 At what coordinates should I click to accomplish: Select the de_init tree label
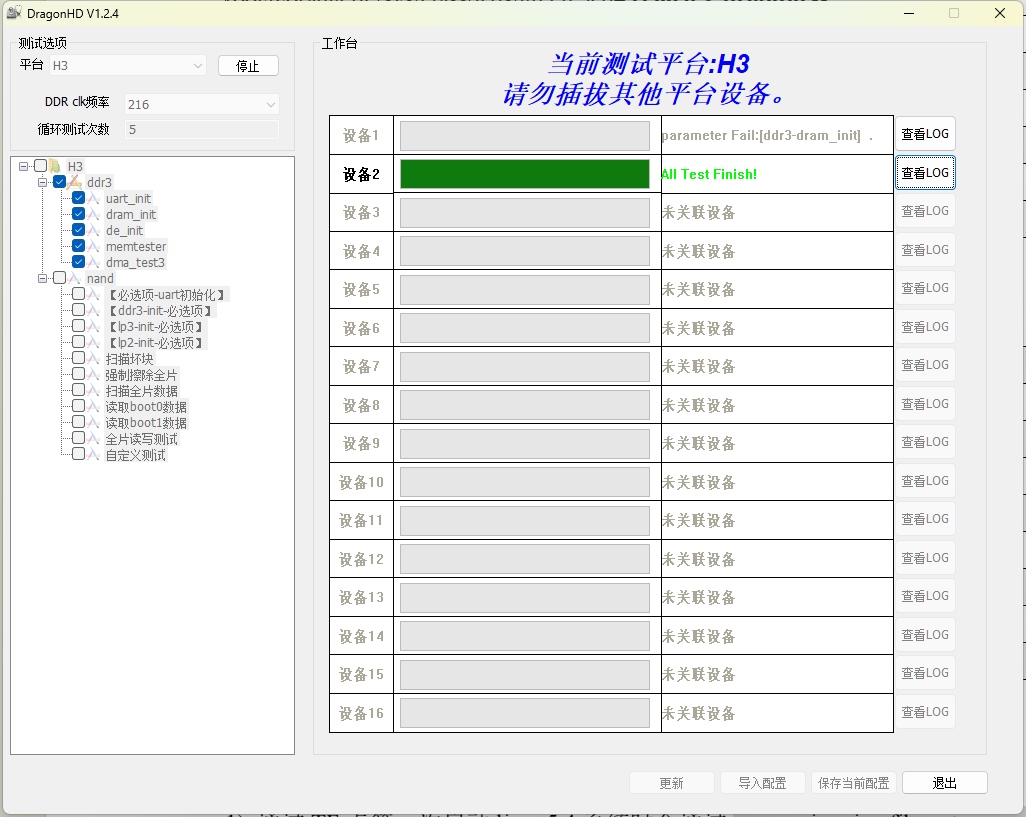pyautogui.click(x=124, y=230)
